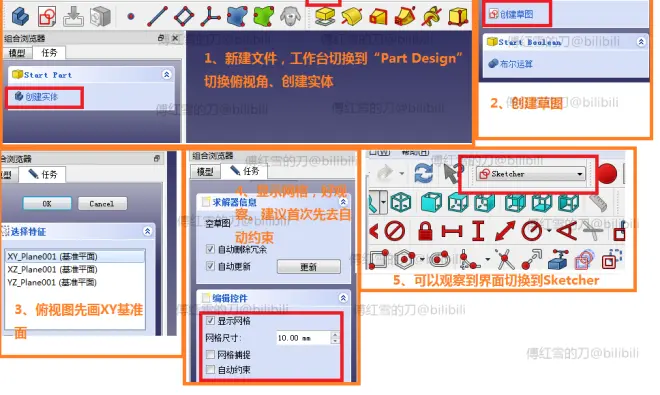Enable the 自动约束 checkbox
660x395 pixels.
(x=210, y=370)
